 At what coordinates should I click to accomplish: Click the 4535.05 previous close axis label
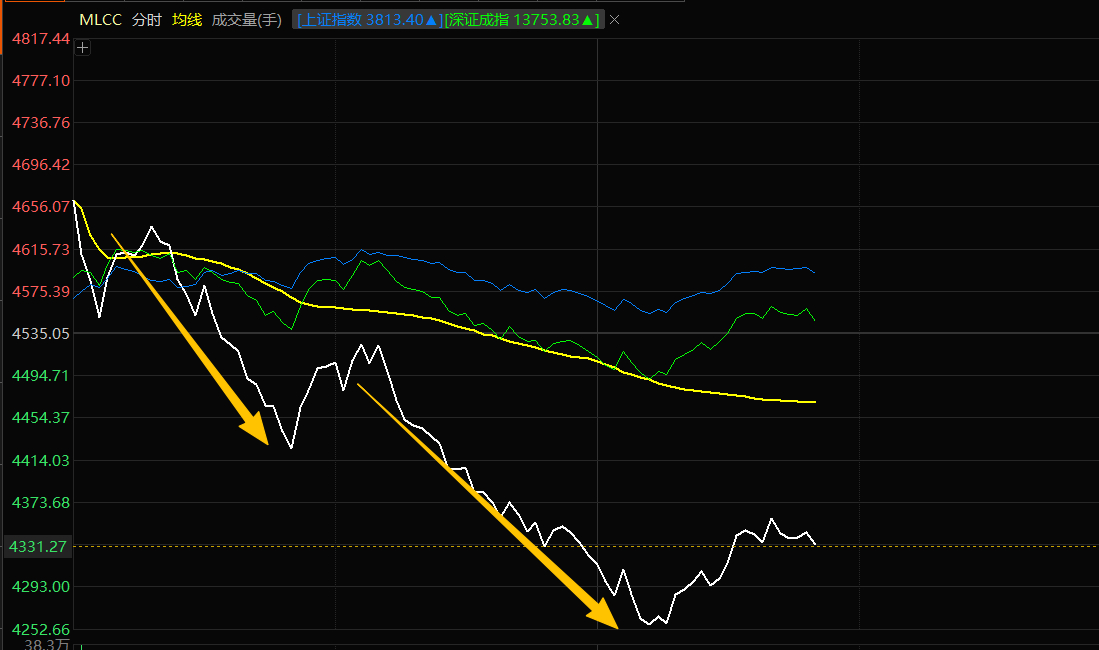[41, 334]
